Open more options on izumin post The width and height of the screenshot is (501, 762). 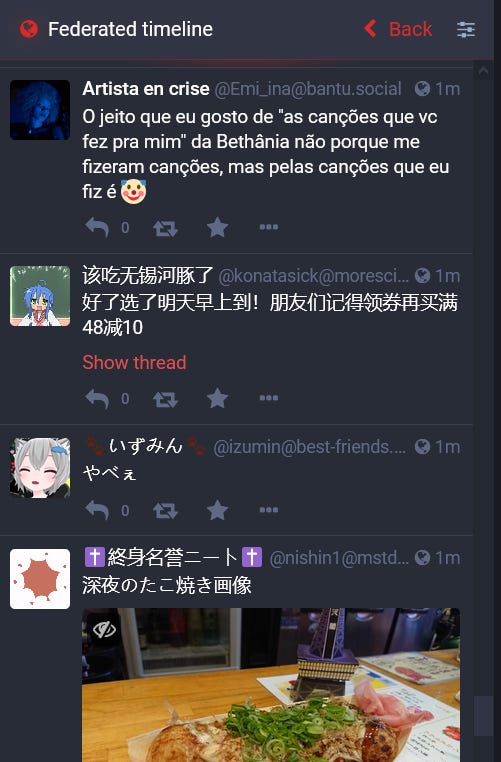[x=269, y=510]
